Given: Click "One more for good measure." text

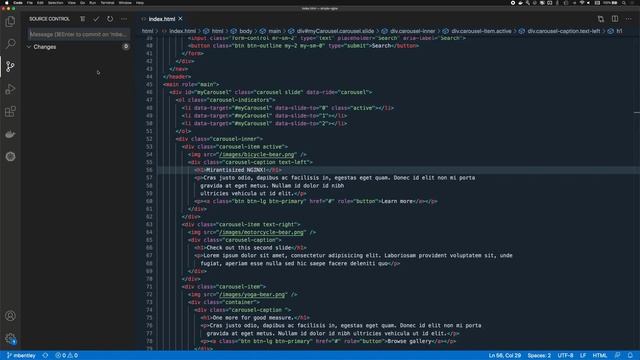Looking at the screenshot, I should tap(253, 318).
